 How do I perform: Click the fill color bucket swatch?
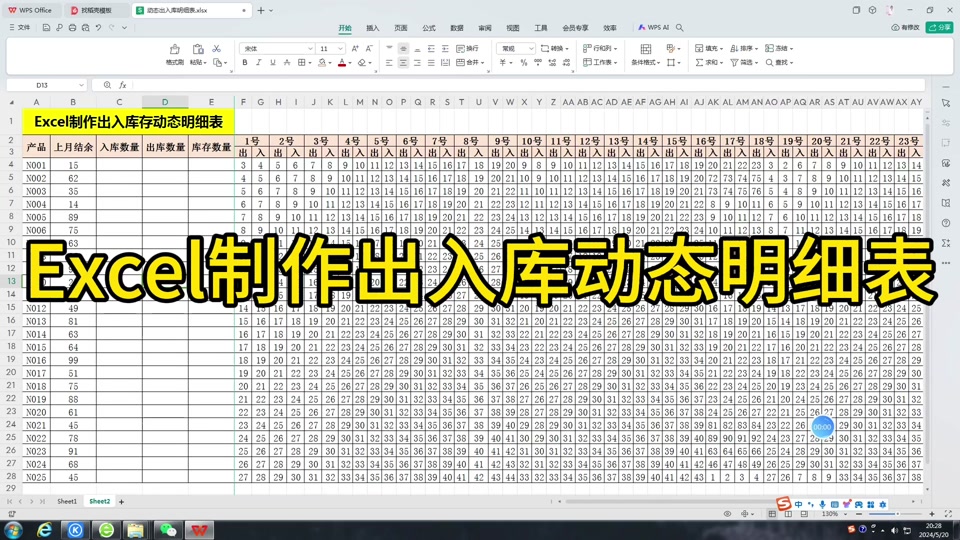(x=322, y=62)
